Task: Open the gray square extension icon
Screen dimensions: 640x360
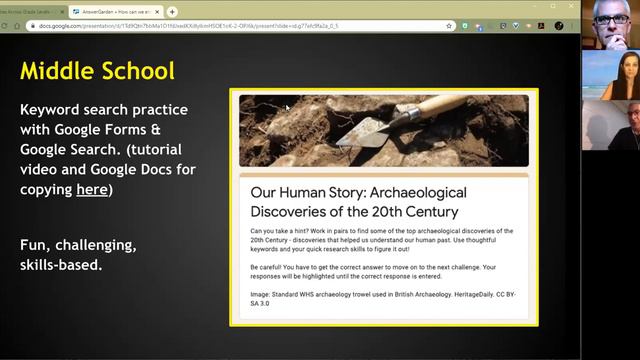Action: (x=503, y=26)
